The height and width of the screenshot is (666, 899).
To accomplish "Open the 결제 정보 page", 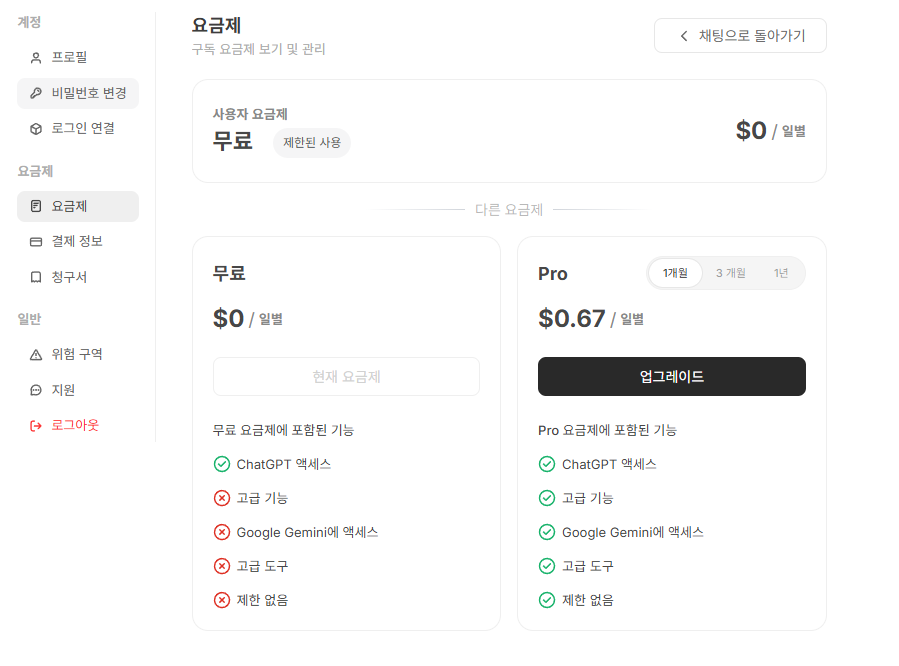I will pos(78,242).
